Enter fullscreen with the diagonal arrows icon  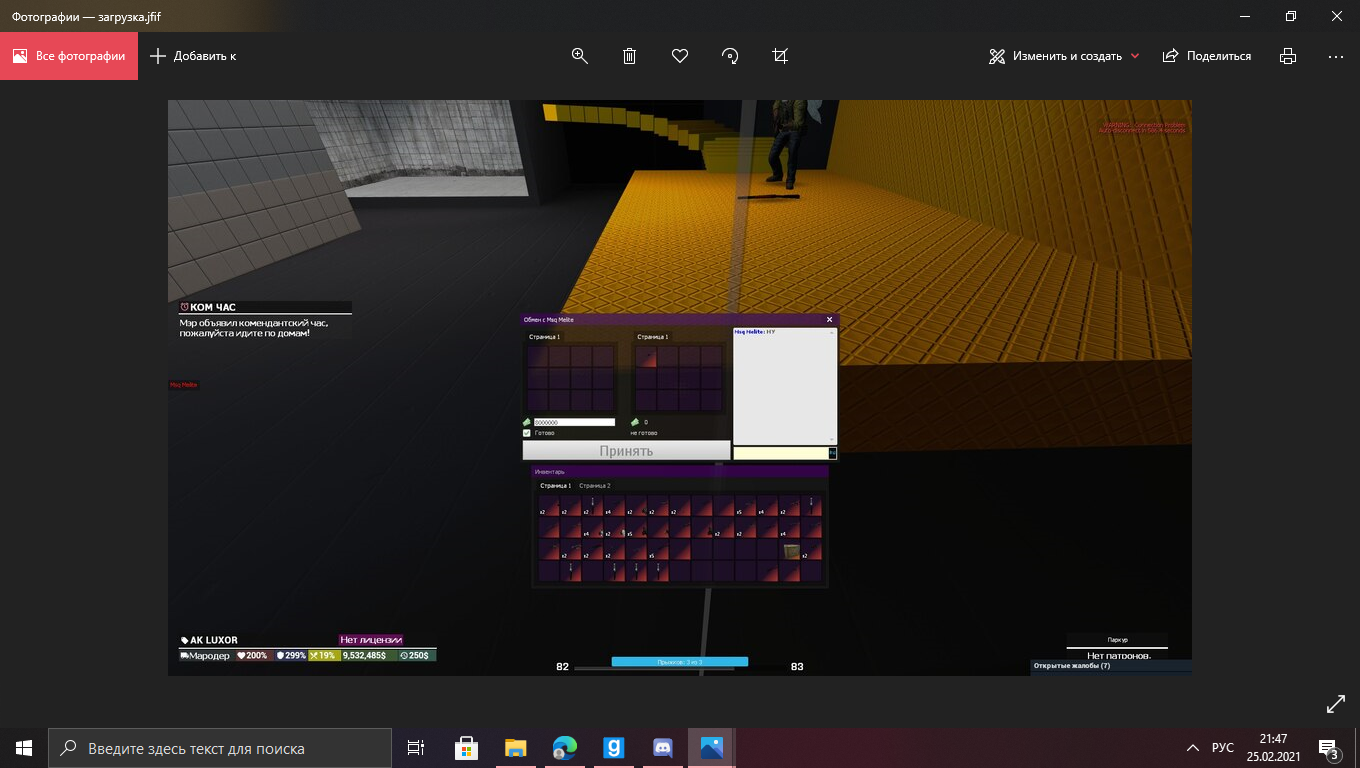click(1335, 704)
